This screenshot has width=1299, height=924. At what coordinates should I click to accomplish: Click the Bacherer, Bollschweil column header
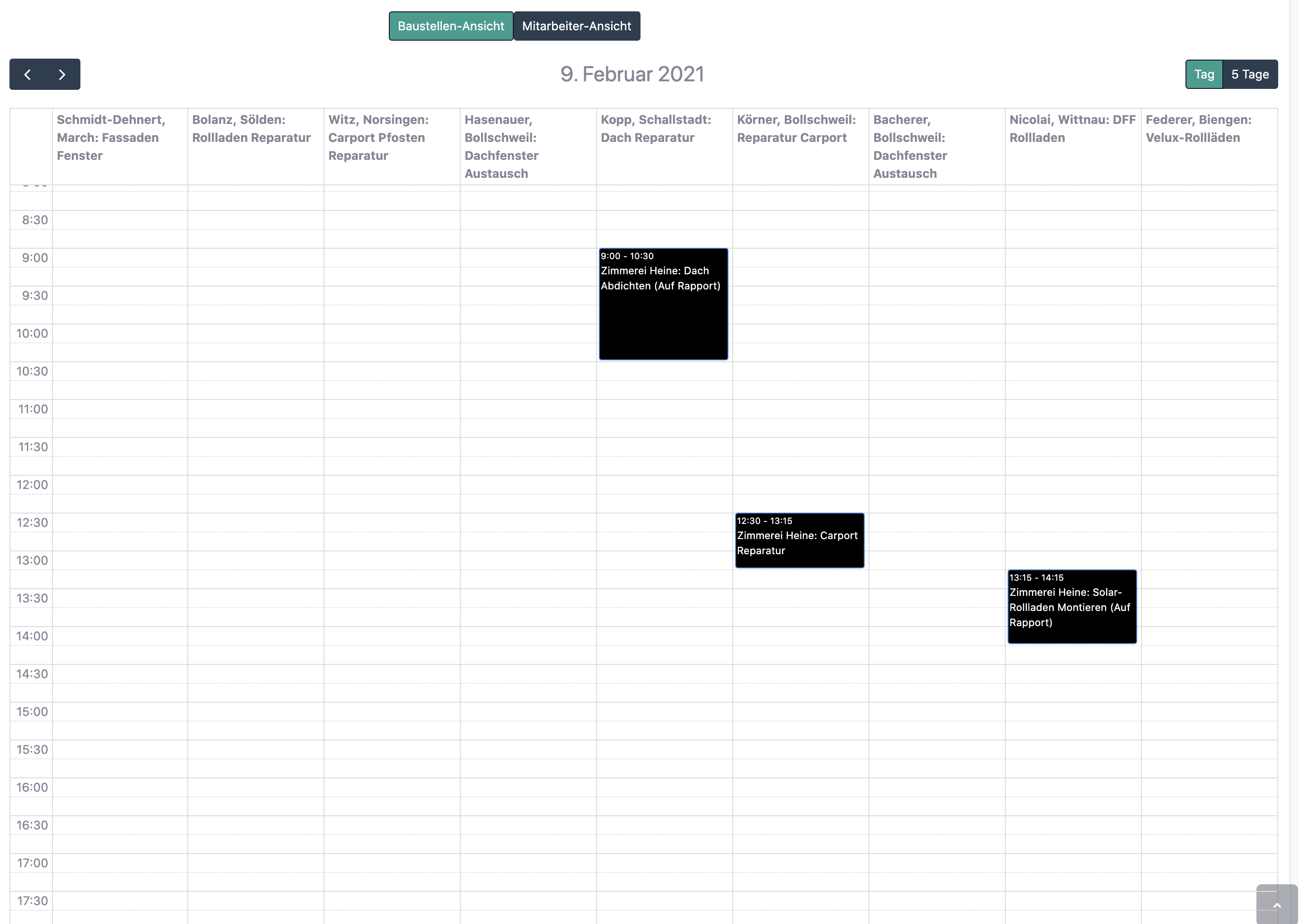pos(910,146)
